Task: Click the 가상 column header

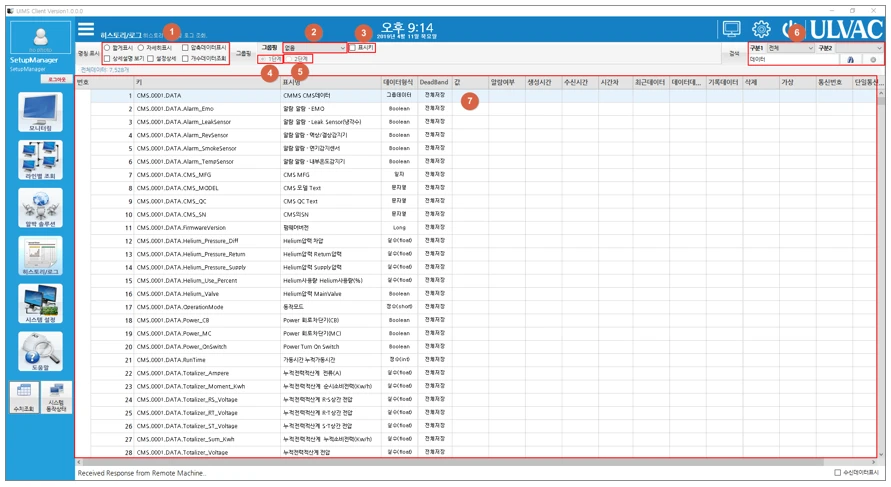Action: pyautogui.click(x=797, y=83)
